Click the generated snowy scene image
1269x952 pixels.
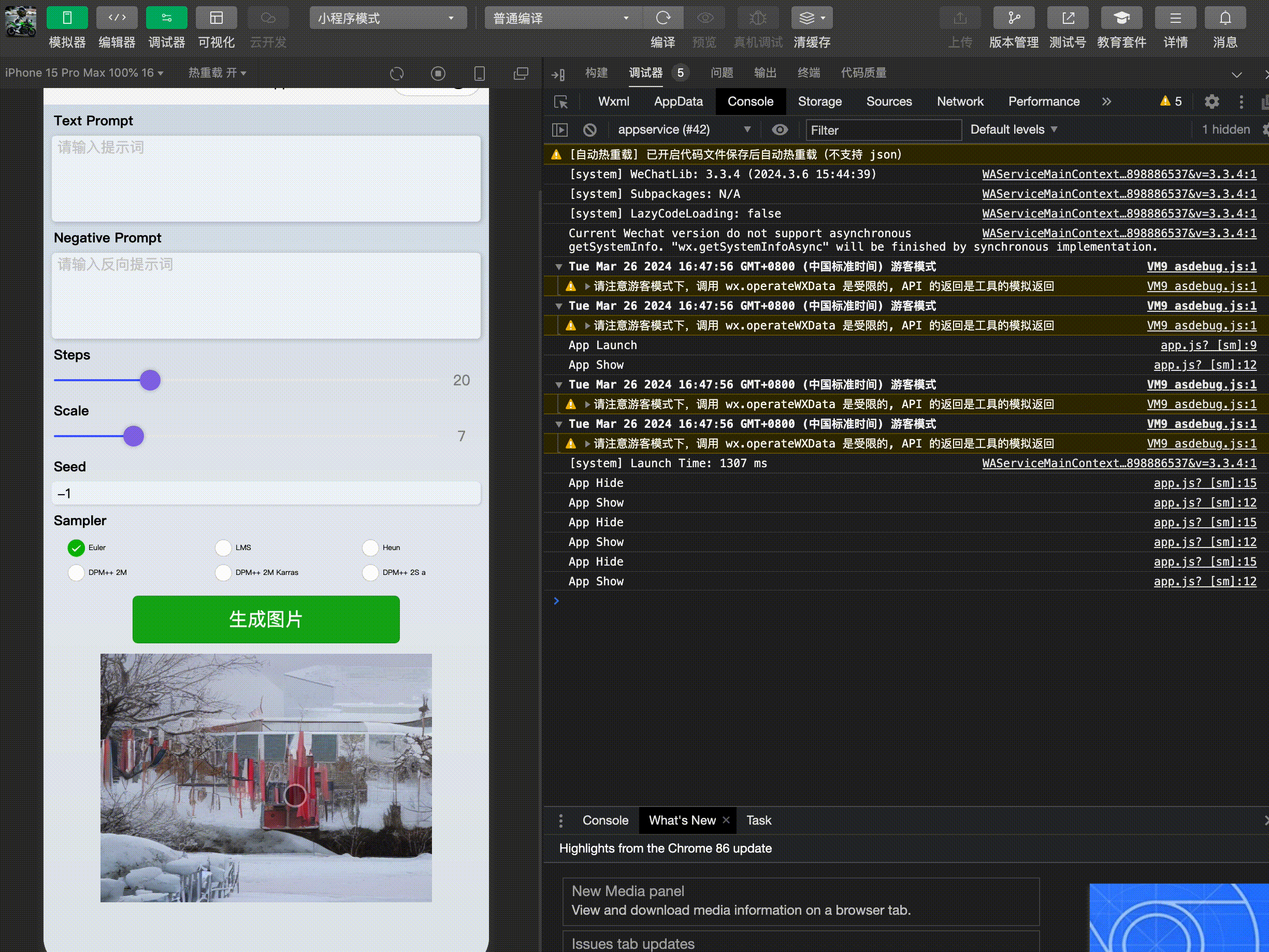266,778
